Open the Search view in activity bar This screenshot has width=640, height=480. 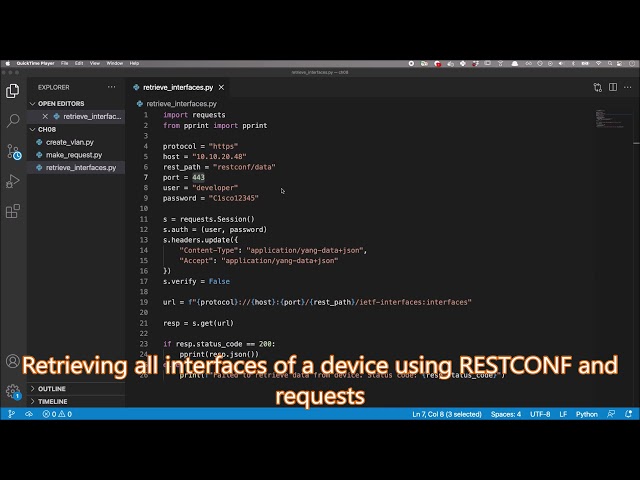(13, 121)
